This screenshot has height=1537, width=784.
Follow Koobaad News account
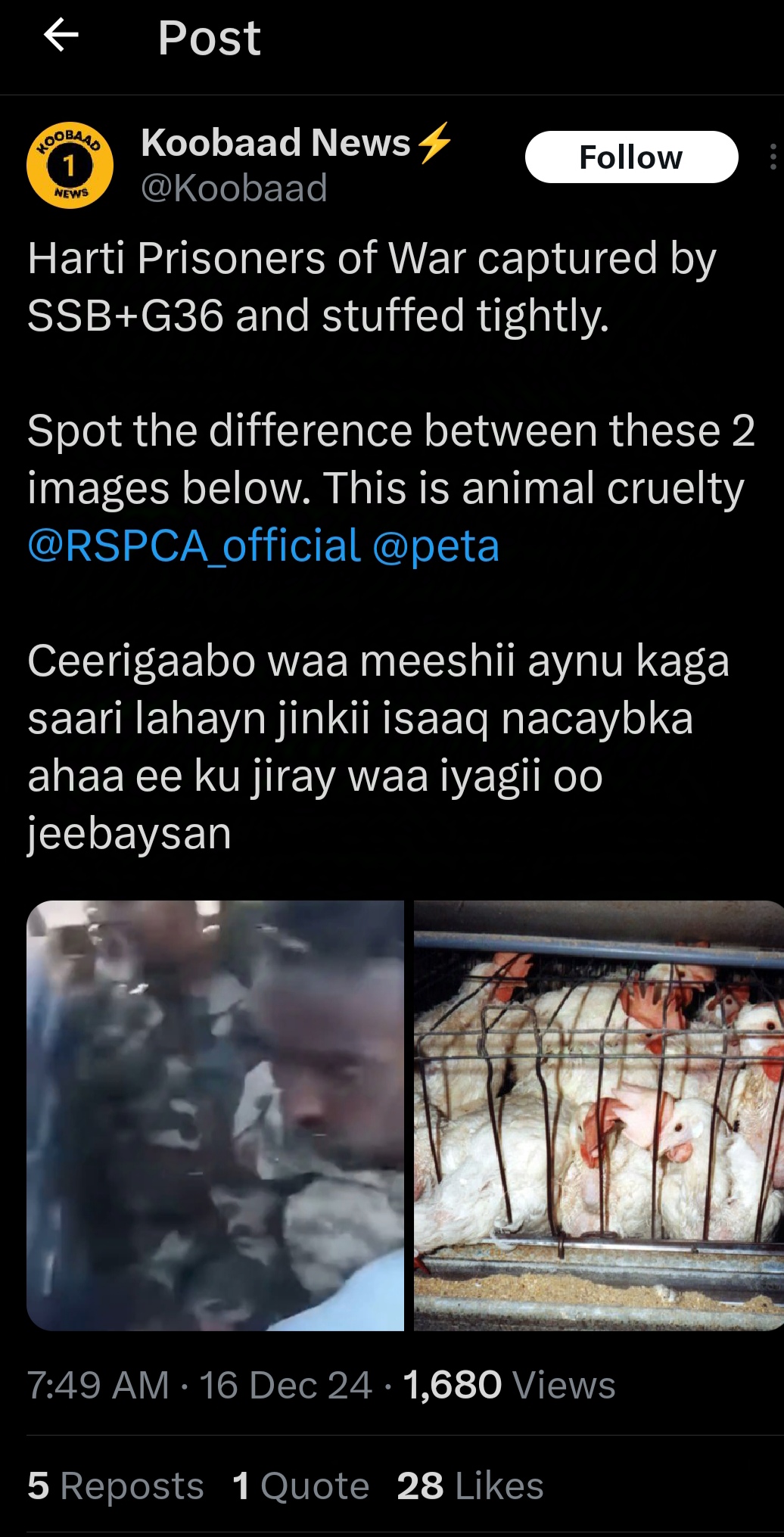coord(631,157)
